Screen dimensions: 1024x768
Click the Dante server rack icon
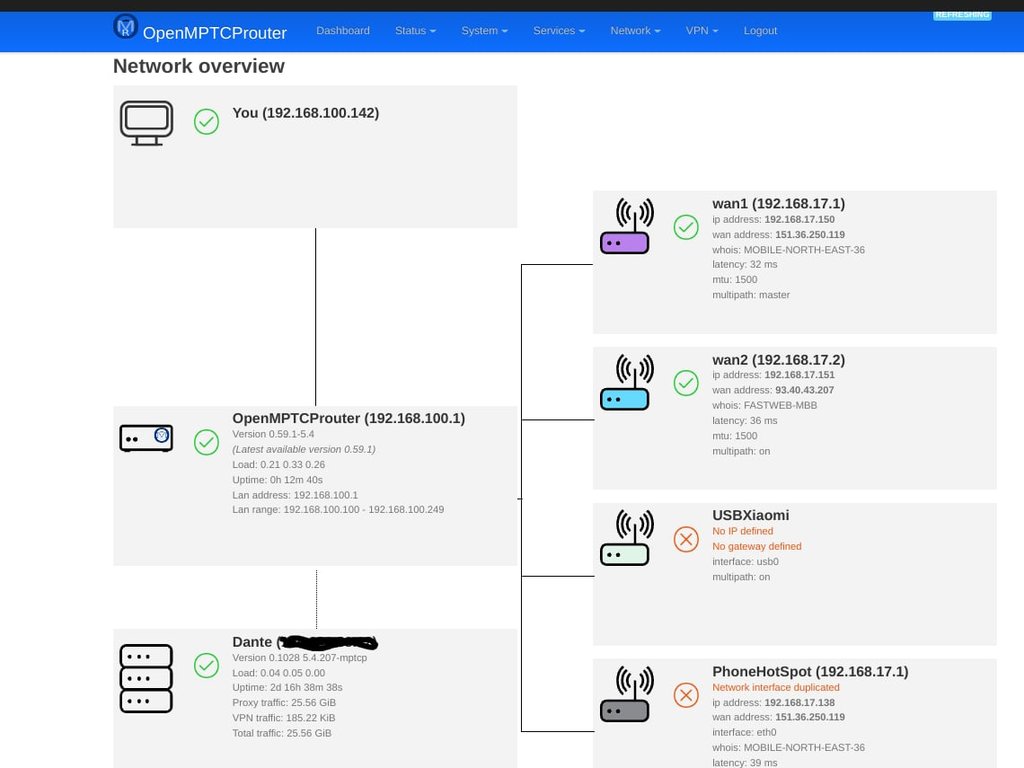(146, 679)
